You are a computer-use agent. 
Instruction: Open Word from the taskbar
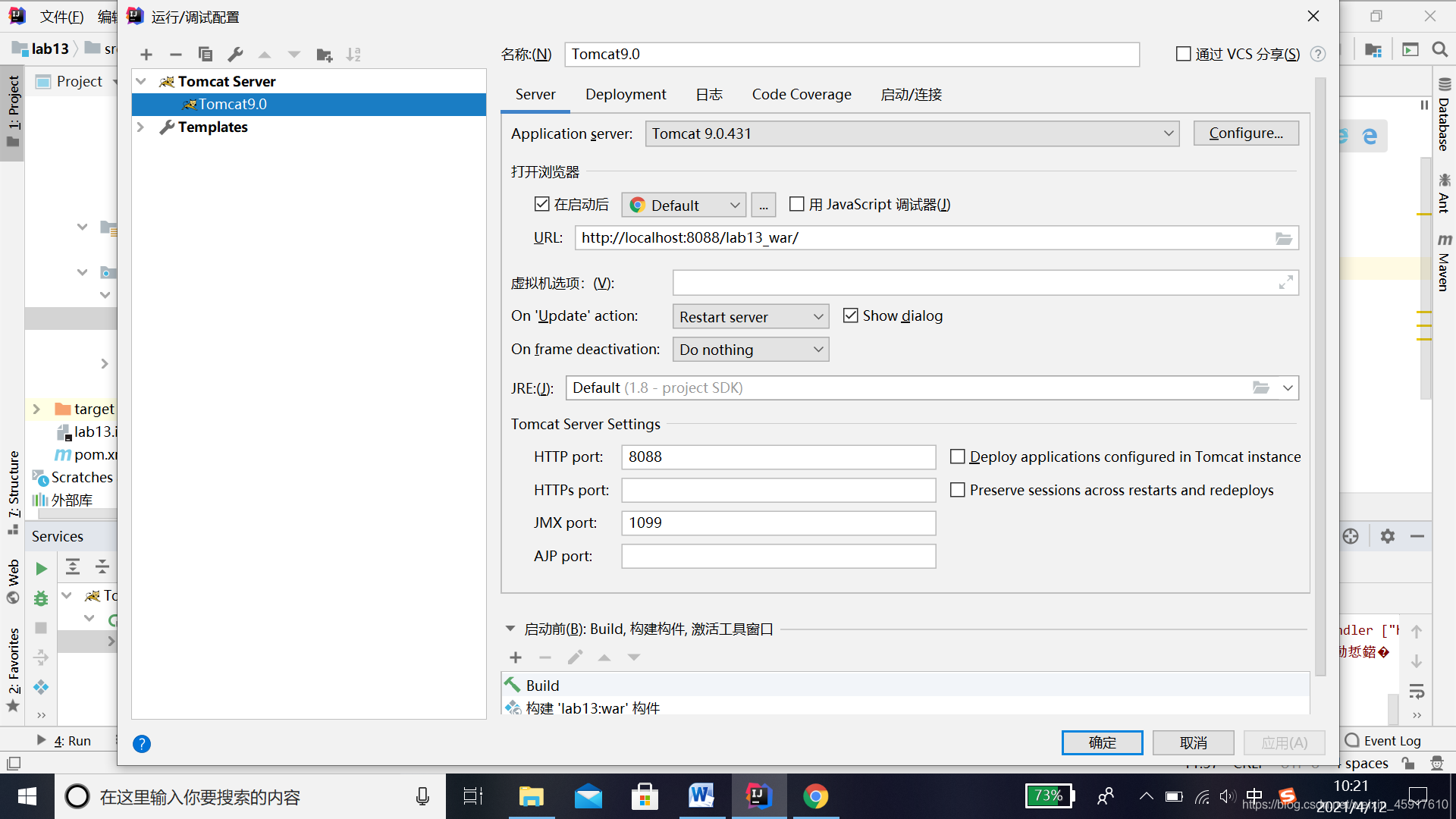701,796
